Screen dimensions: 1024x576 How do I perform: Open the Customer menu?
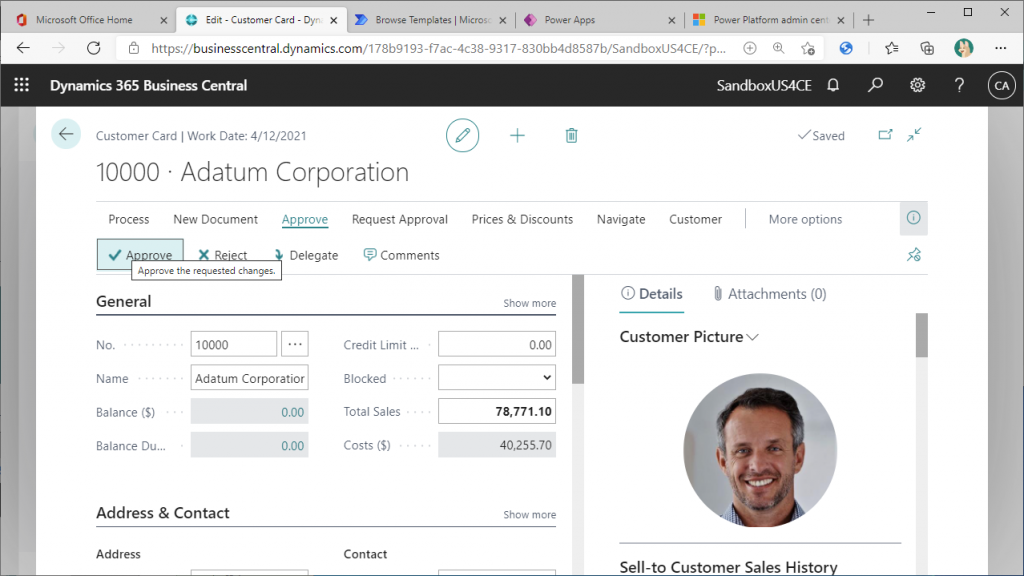pos(696,219)
